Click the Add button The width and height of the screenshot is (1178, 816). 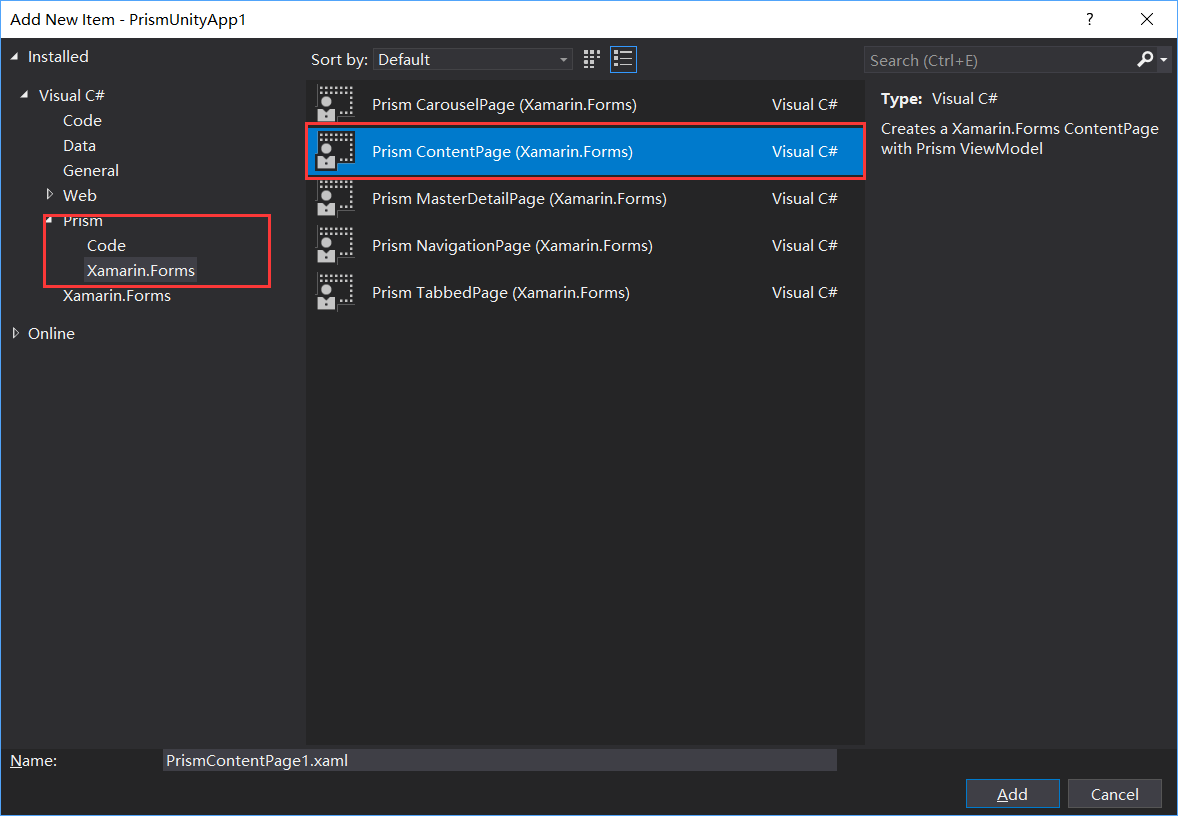pyautogui.click(x=1012, y=794)
